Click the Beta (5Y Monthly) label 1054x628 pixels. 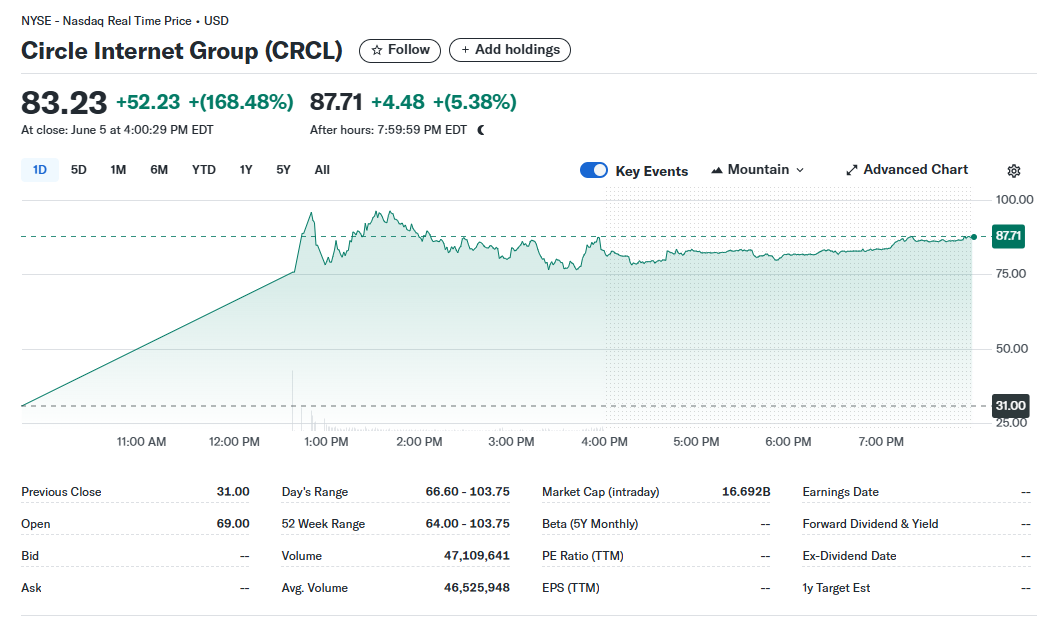(x=590, y=524)
